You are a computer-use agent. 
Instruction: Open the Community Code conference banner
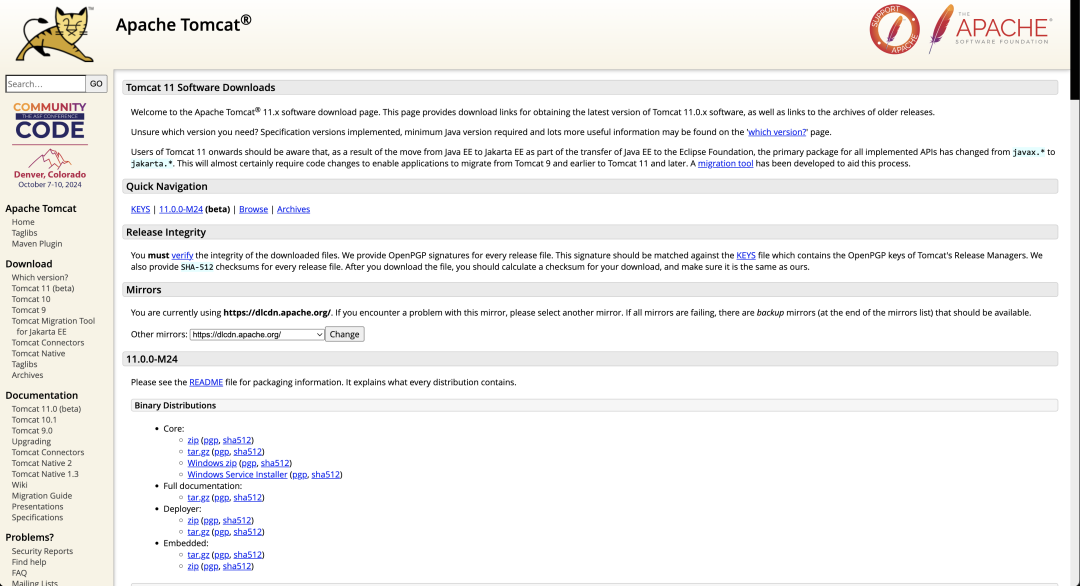coord(50,145)
